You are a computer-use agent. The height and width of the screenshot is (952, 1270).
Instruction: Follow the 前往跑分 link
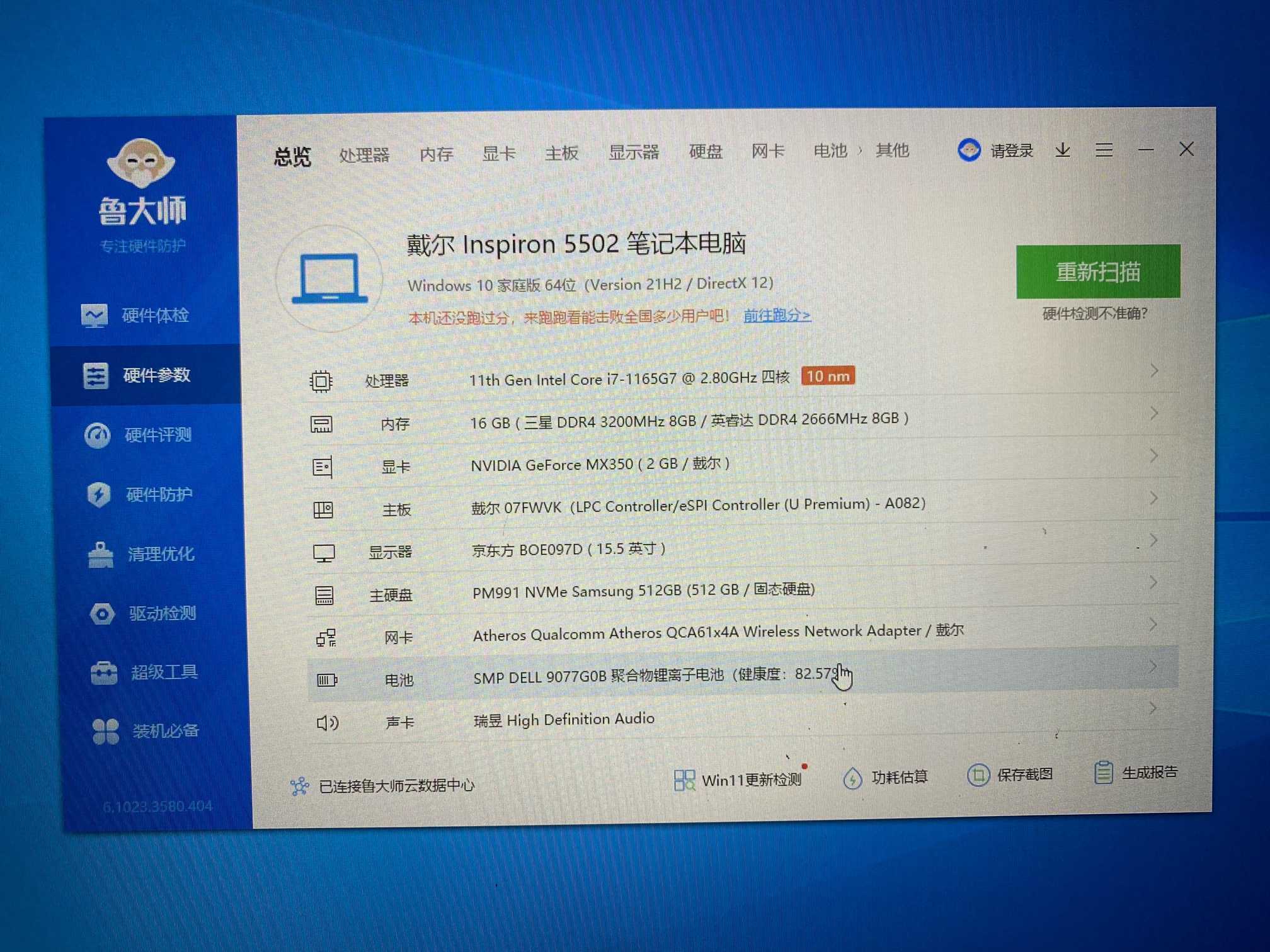[777, 315]
